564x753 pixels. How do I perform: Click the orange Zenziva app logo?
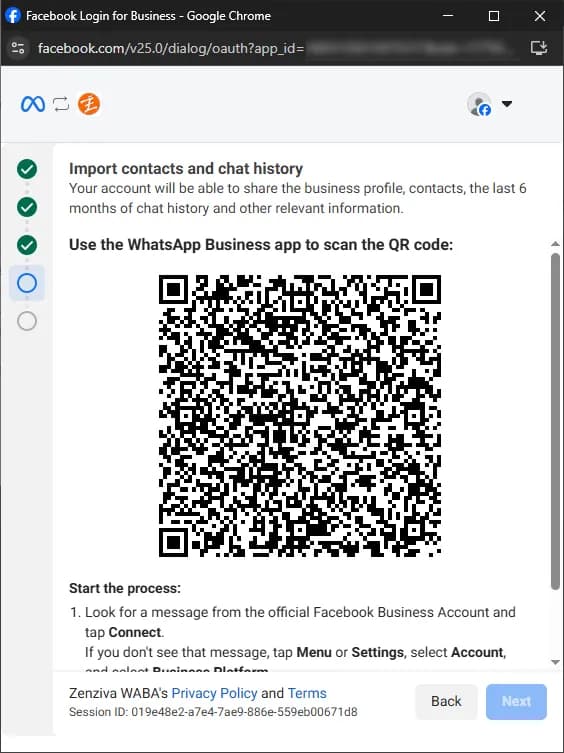(89, 104)
